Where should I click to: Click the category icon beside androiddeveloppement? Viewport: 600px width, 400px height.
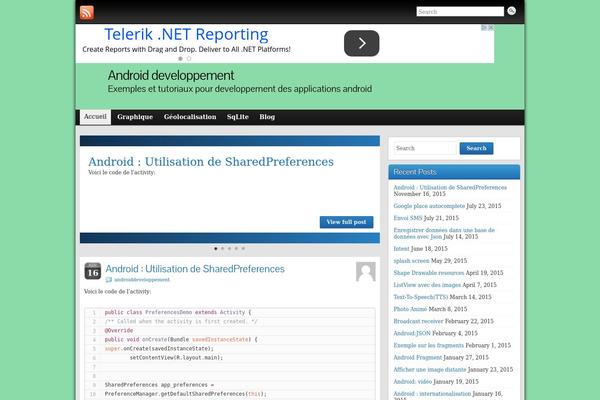(109, 280)
